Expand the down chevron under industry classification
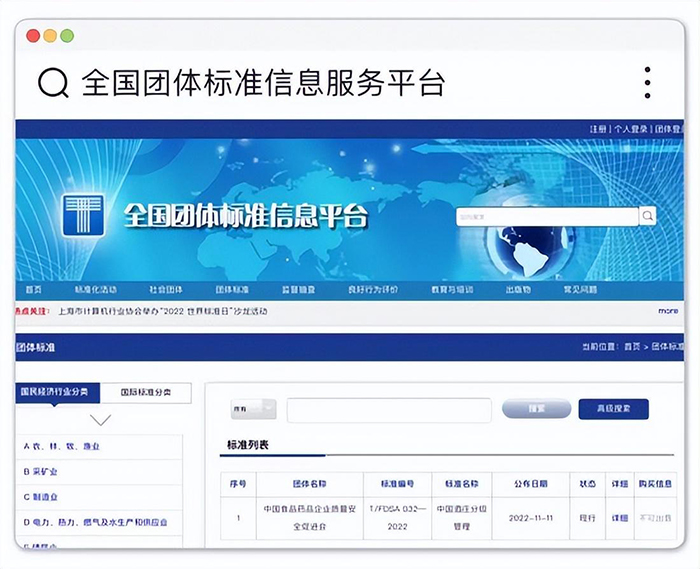The image size is (700, 569). (101, 420)
